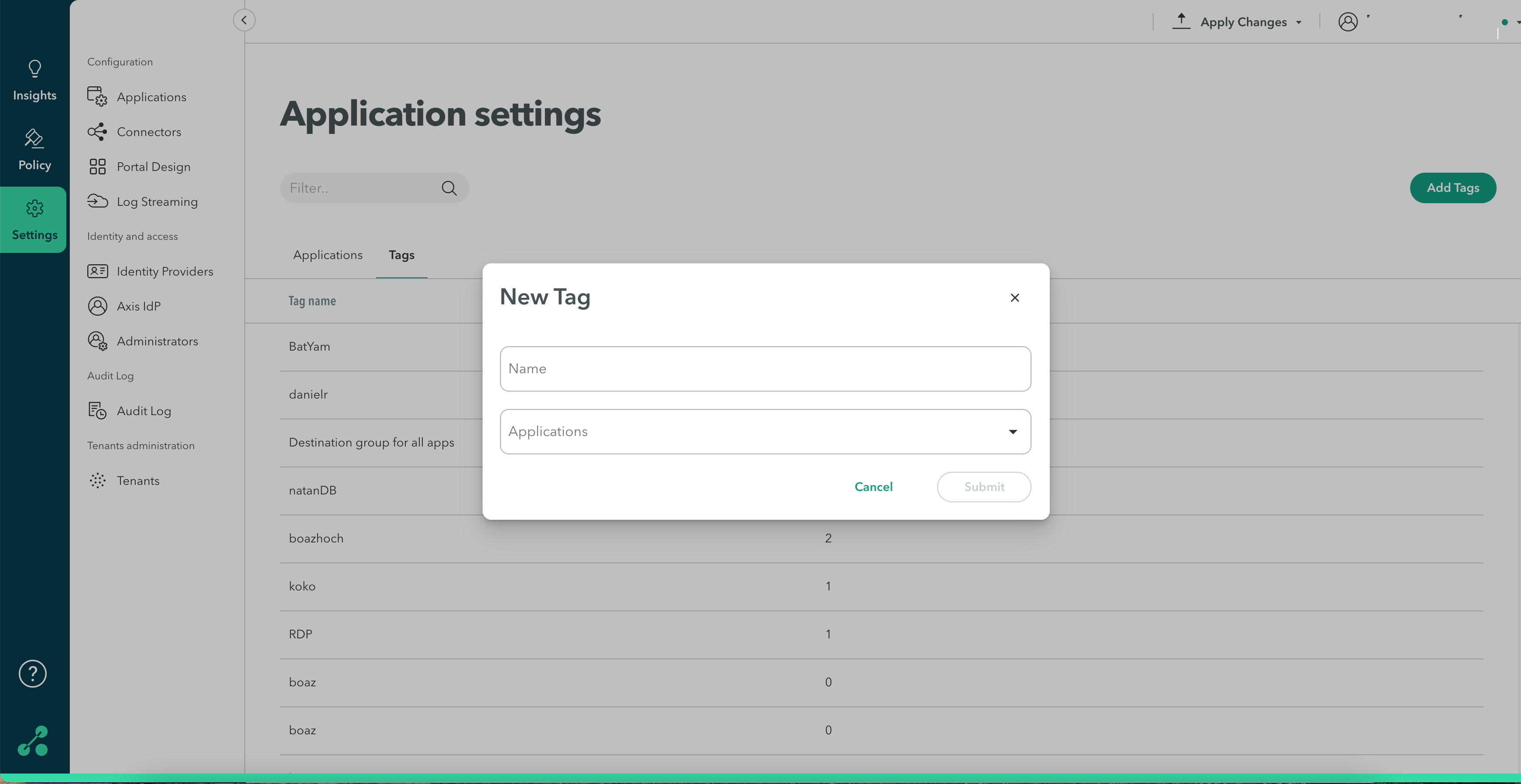Image resolution: width=1521 pixels, height=784 pixels.
Task: Click the tag Name input field
Action: (x=765, y=369)
